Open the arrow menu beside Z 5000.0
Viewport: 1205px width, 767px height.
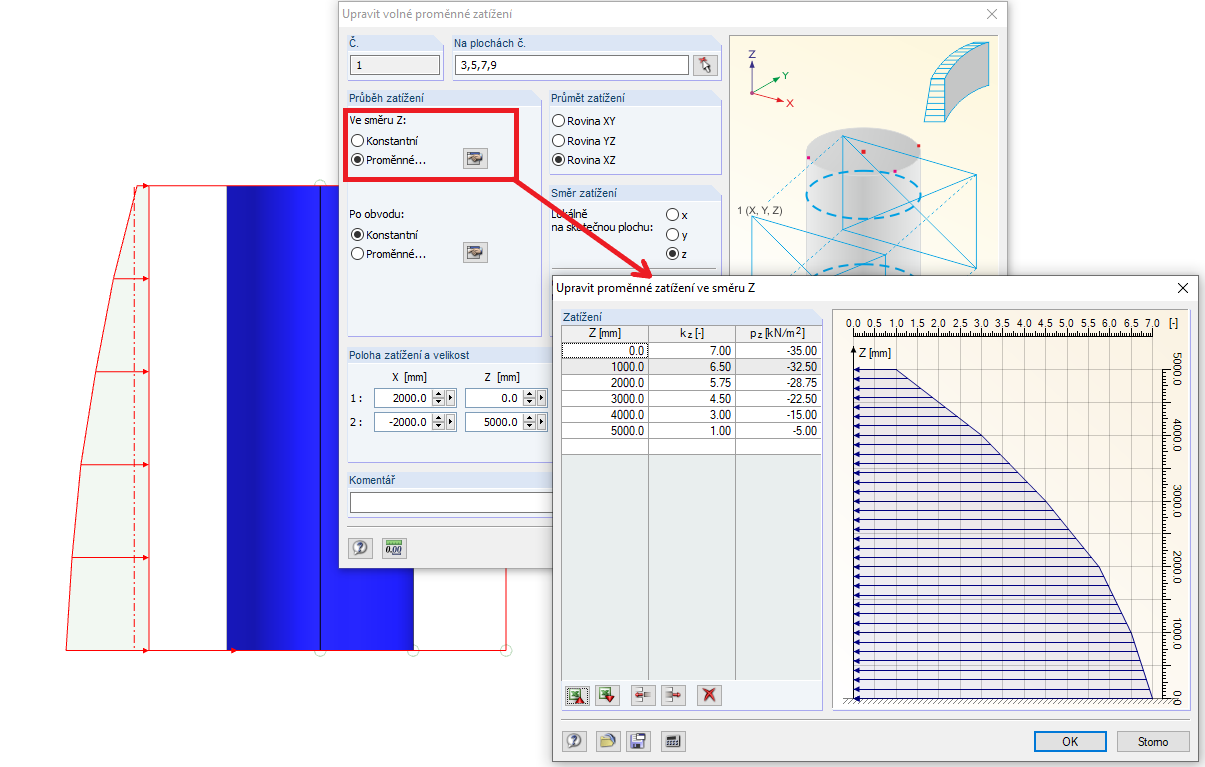click(541, 422)
